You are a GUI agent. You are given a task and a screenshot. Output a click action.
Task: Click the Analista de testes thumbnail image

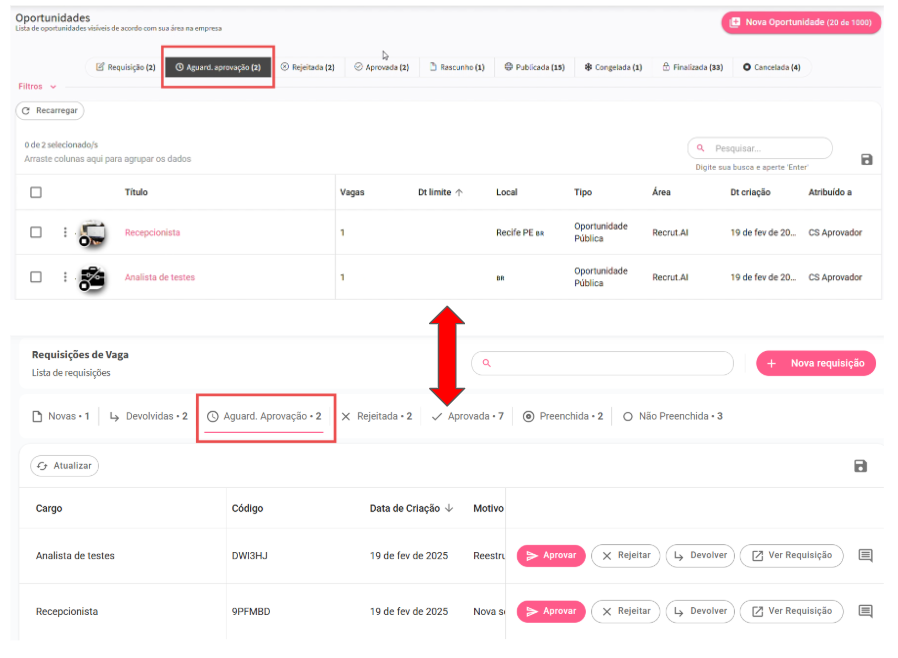[x=92, y=277]
